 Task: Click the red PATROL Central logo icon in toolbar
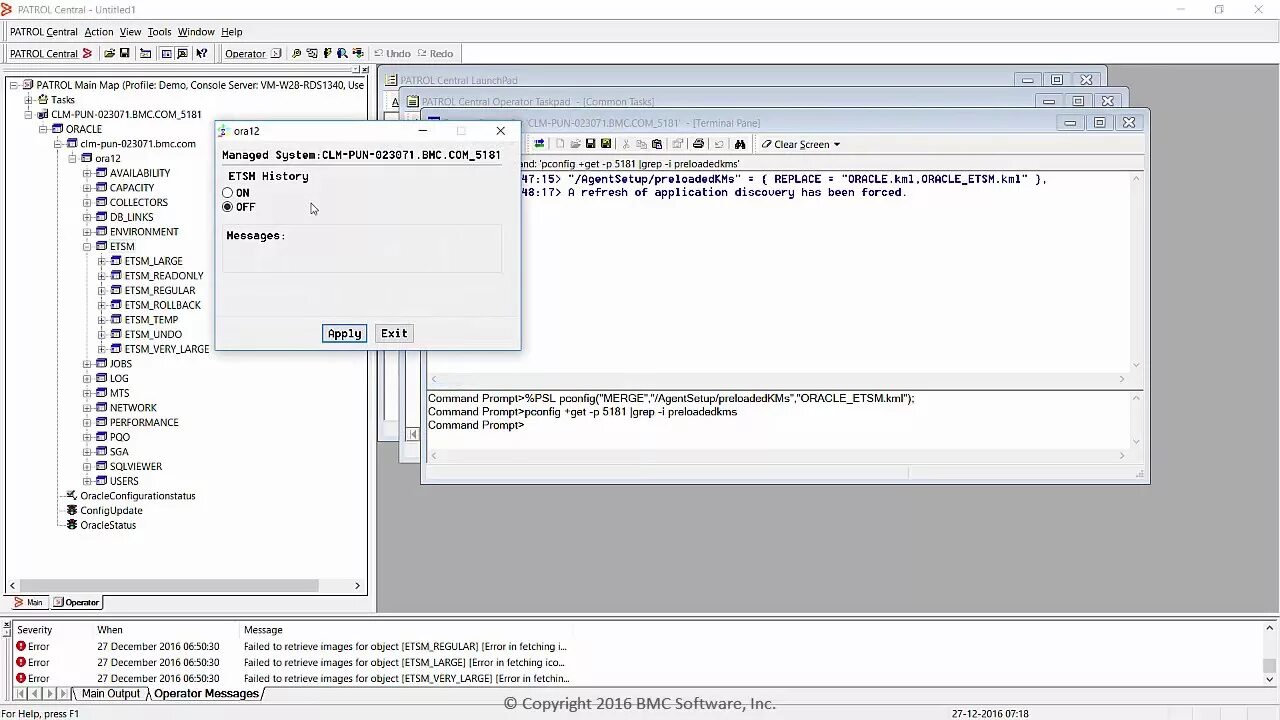[87, 53]
